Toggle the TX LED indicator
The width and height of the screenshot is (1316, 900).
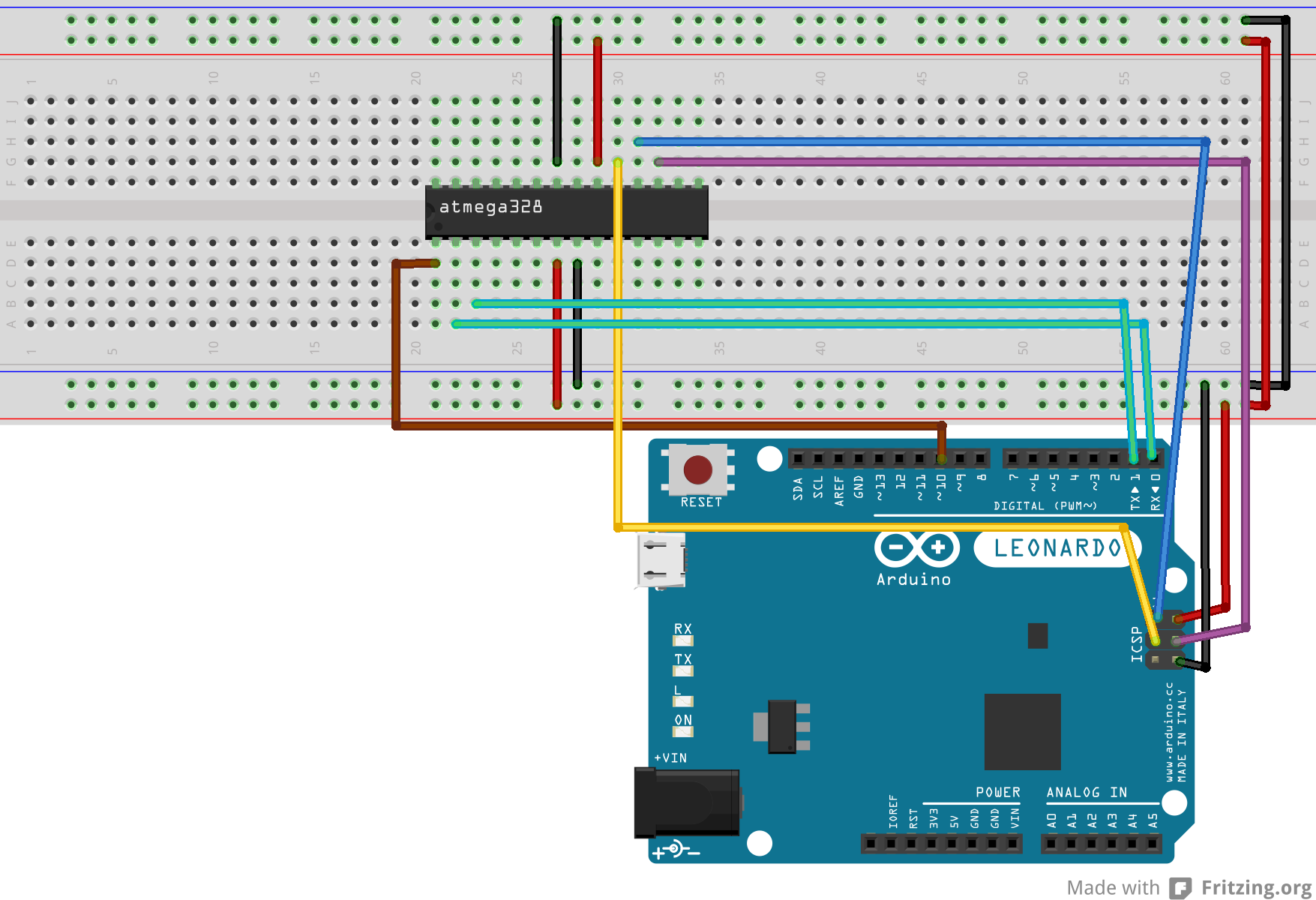click(x=683, y=669)
